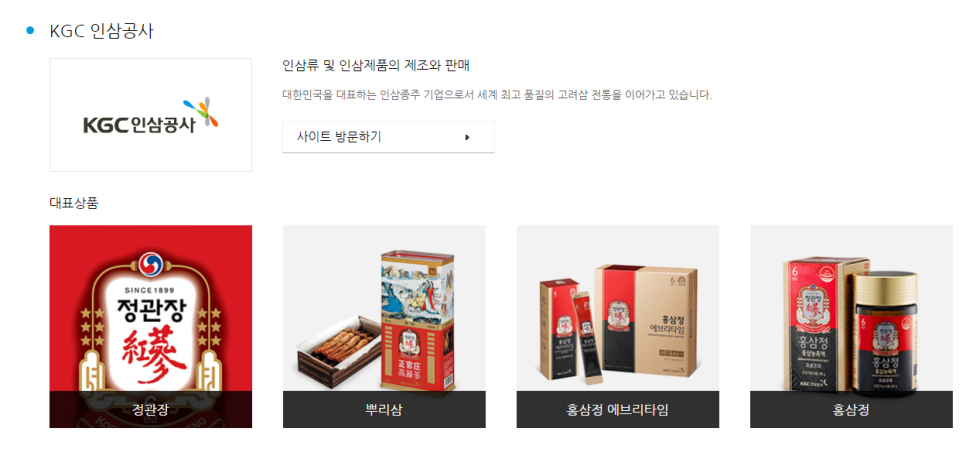
Task: Click the arrow on 사이트 방문하기 button
Action: click(x=468, y=137)
